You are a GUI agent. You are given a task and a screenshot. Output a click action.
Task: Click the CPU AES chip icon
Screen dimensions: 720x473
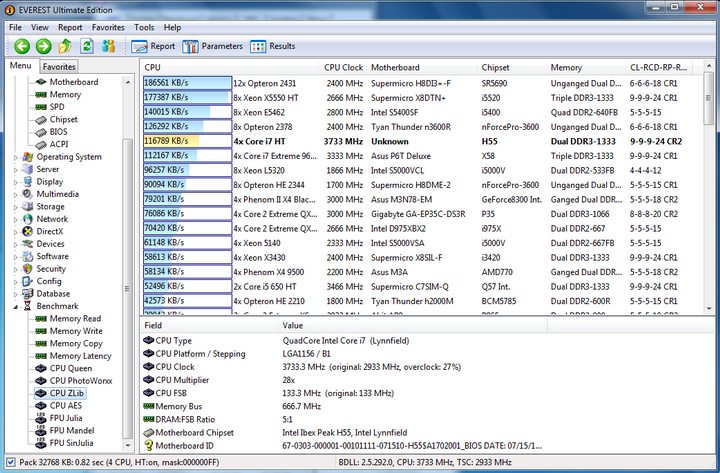(41, 405)
